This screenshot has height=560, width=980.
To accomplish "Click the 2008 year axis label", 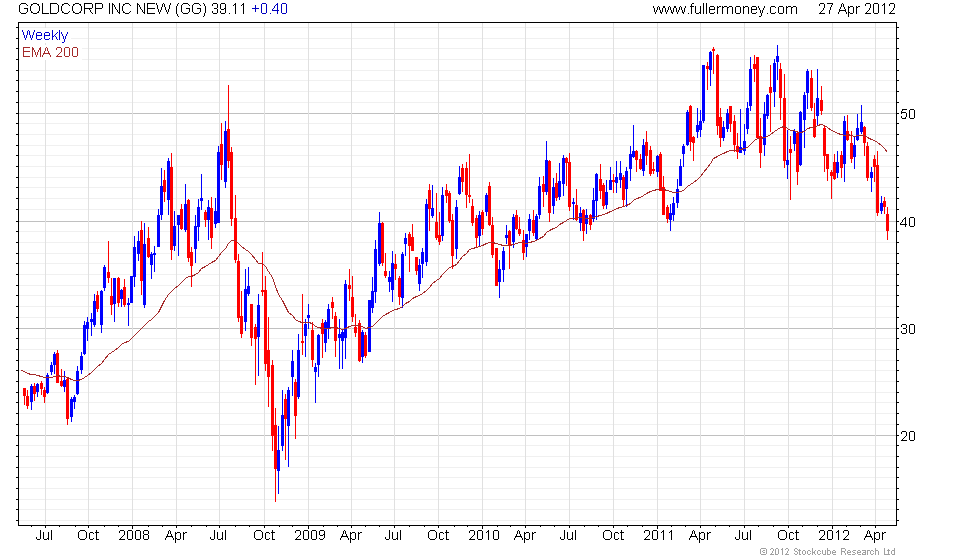I will click(x=134, y=536).
